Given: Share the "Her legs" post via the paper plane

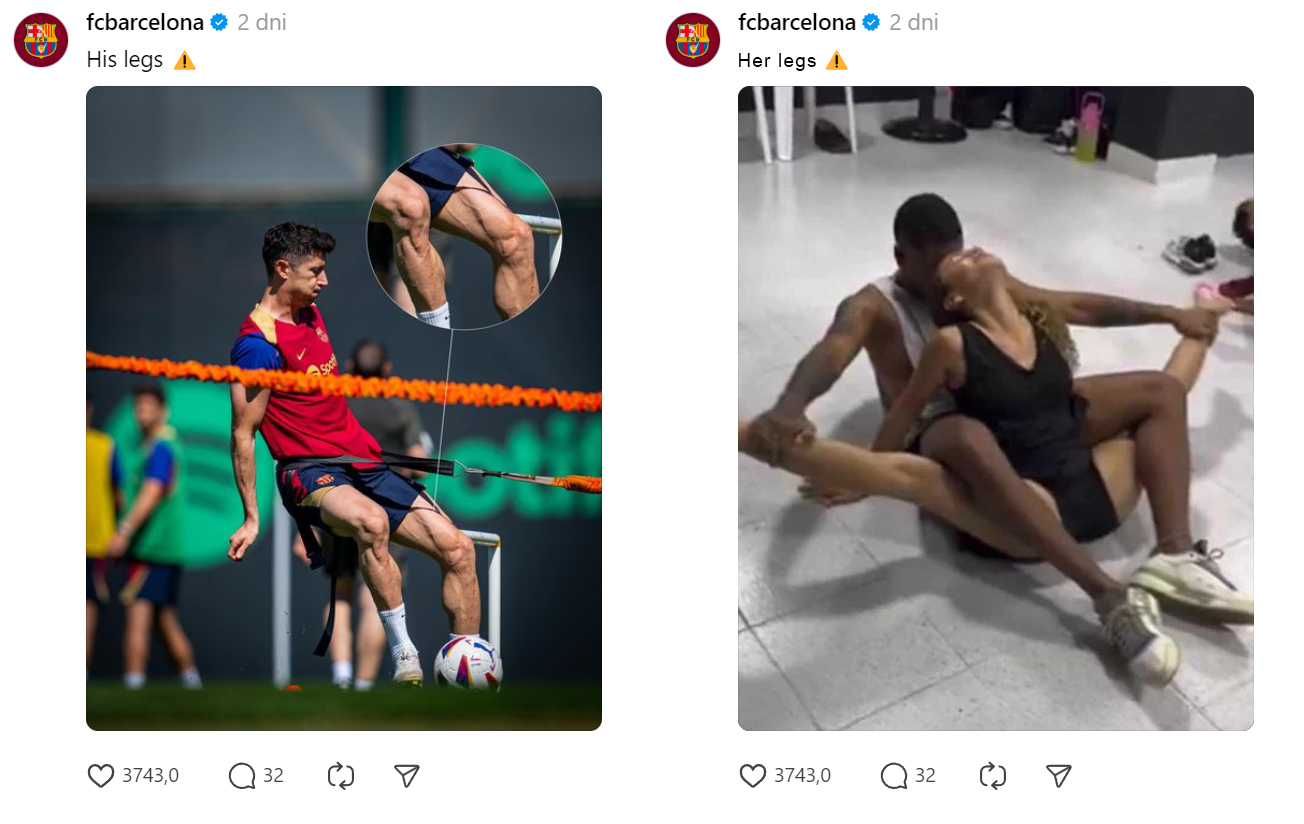Looking at the screenshot, I should (1058, 776).
